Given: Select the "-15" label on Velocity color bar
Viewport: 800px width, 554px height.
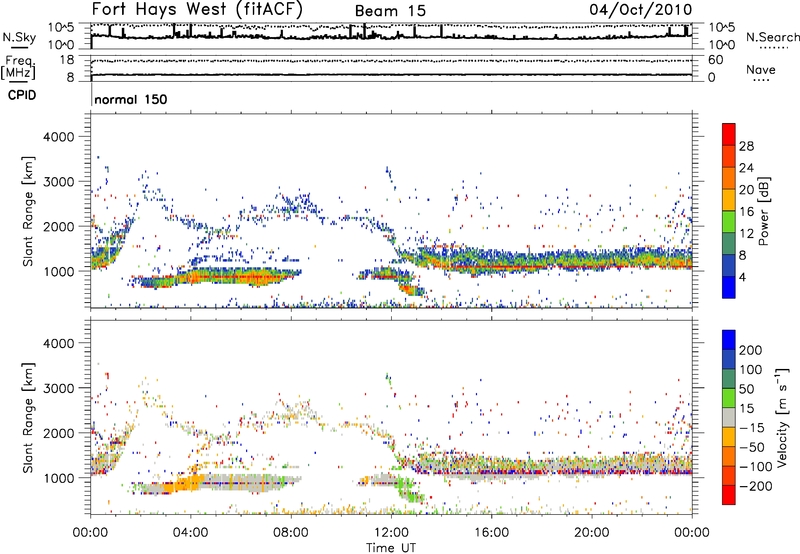Looking at the screenshot, I should coord(752,427).
